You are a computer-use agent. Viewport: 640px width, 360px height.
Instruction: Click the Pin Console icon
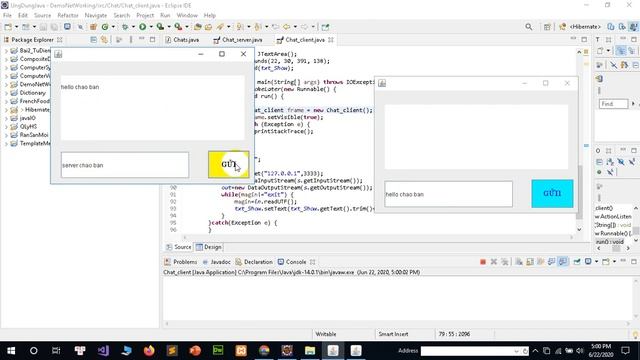(577, 262)
